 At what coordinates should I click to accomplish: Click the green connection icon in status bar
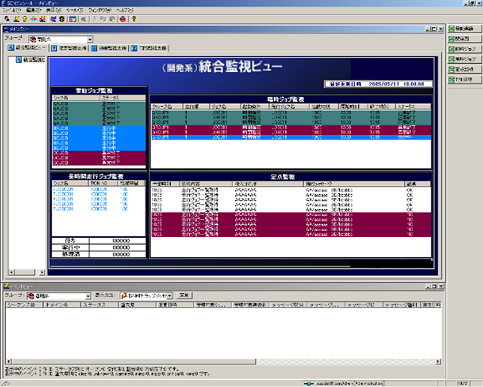[x=309, y=384]
